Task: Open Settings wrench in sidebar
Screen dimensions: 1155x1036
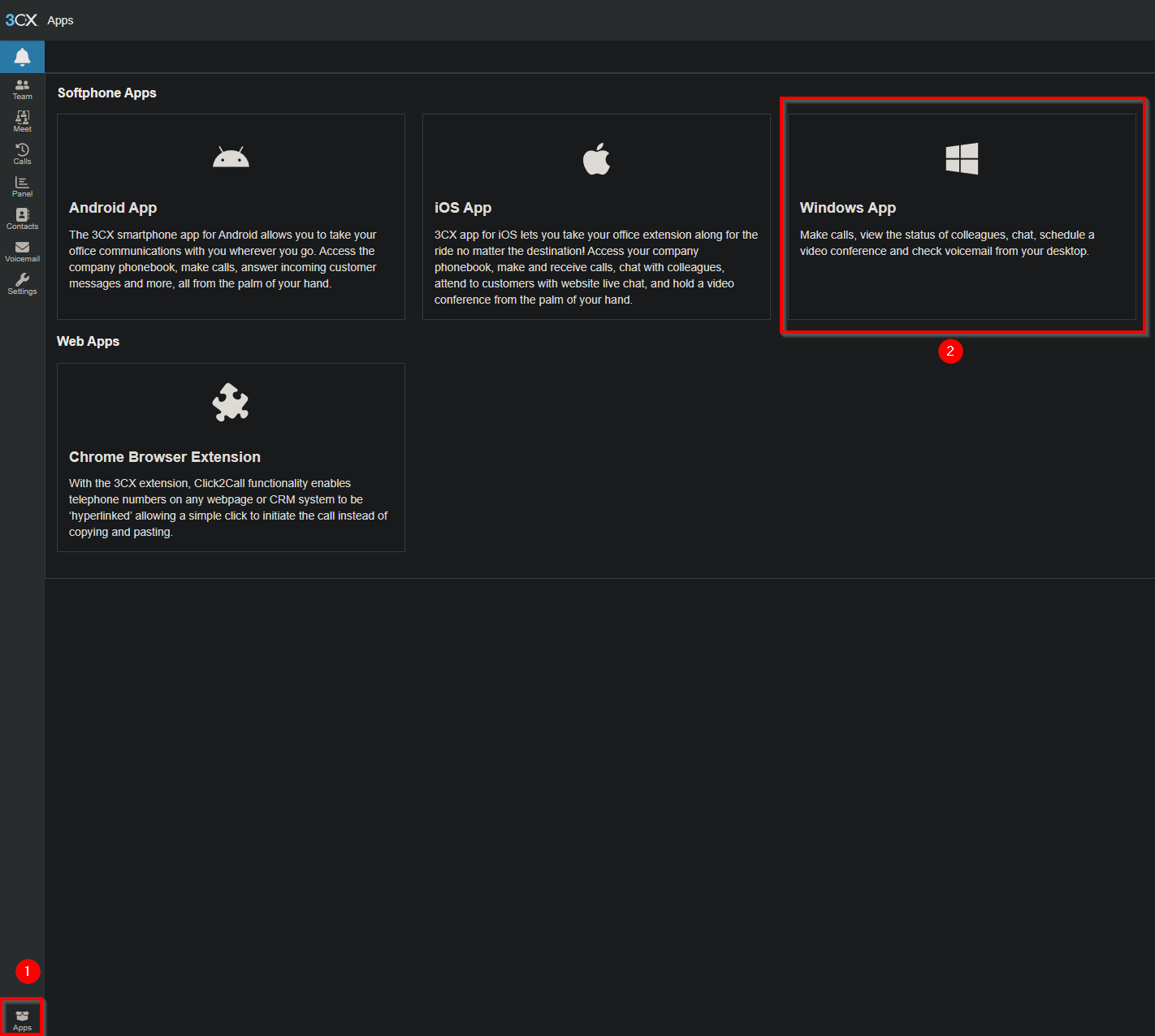Action: [22, 284]
